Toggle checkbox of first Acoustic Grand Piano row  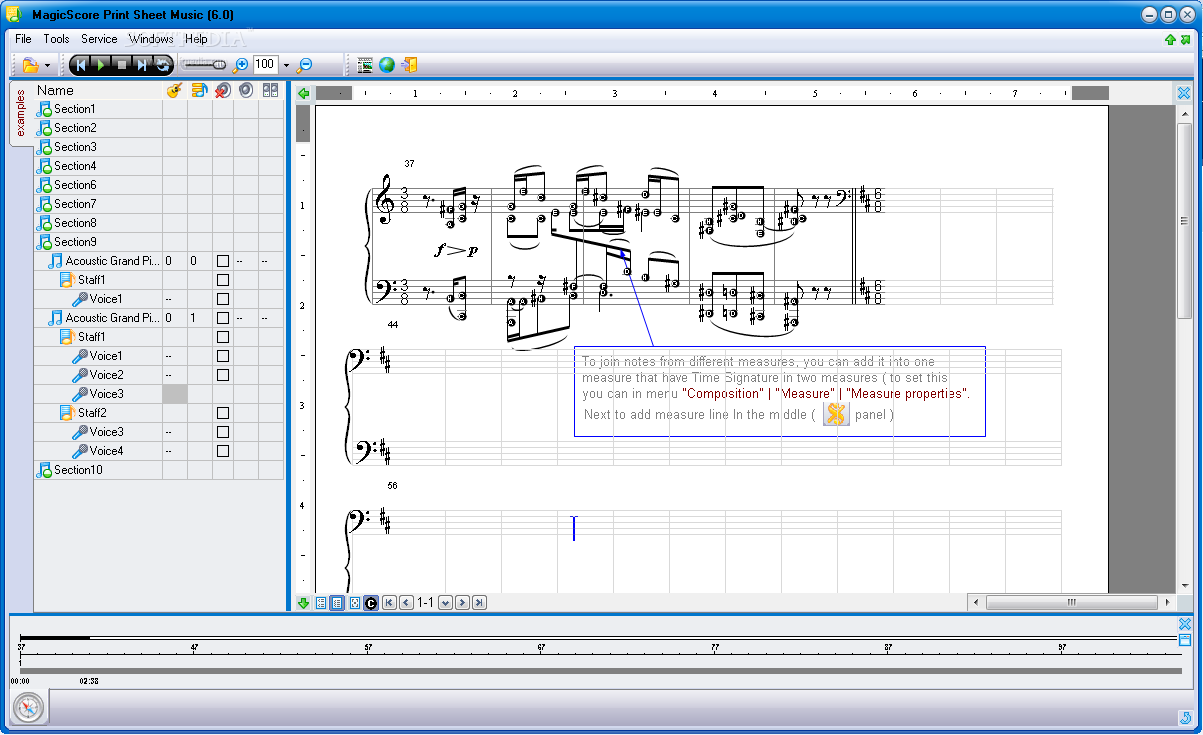pyautogui.click(x=223, y=261)
